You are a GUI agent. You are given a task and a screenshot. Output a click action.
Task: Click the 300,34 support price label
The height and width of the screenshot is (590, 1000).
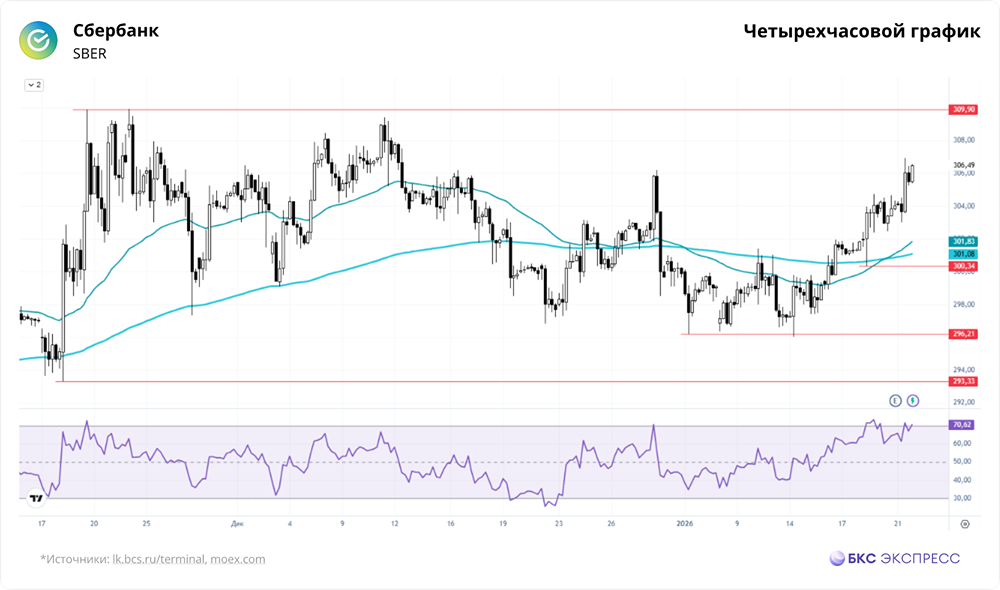964,266
